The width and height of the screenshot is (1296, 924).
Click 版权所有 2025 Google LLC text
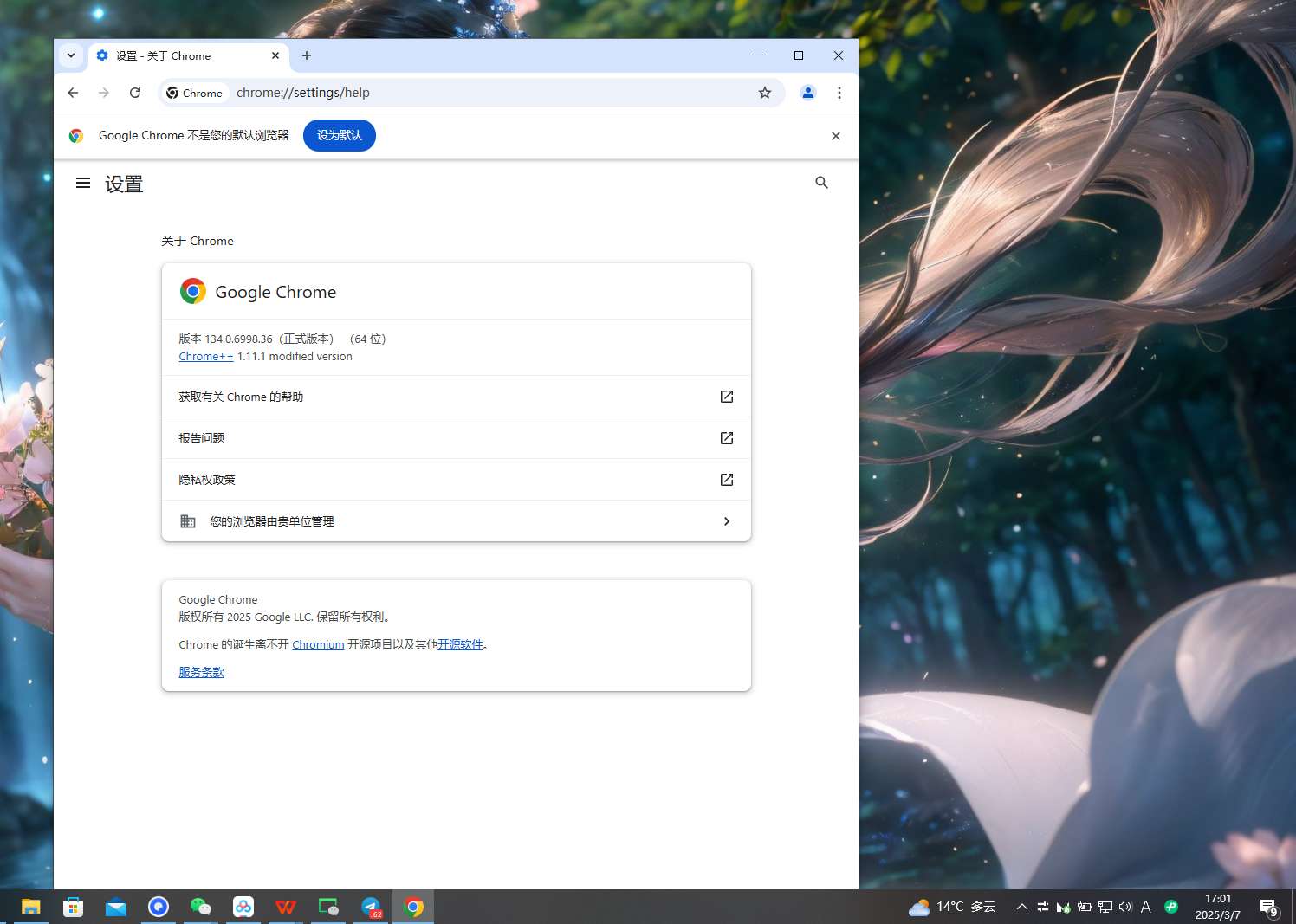[x=286, y=617]
